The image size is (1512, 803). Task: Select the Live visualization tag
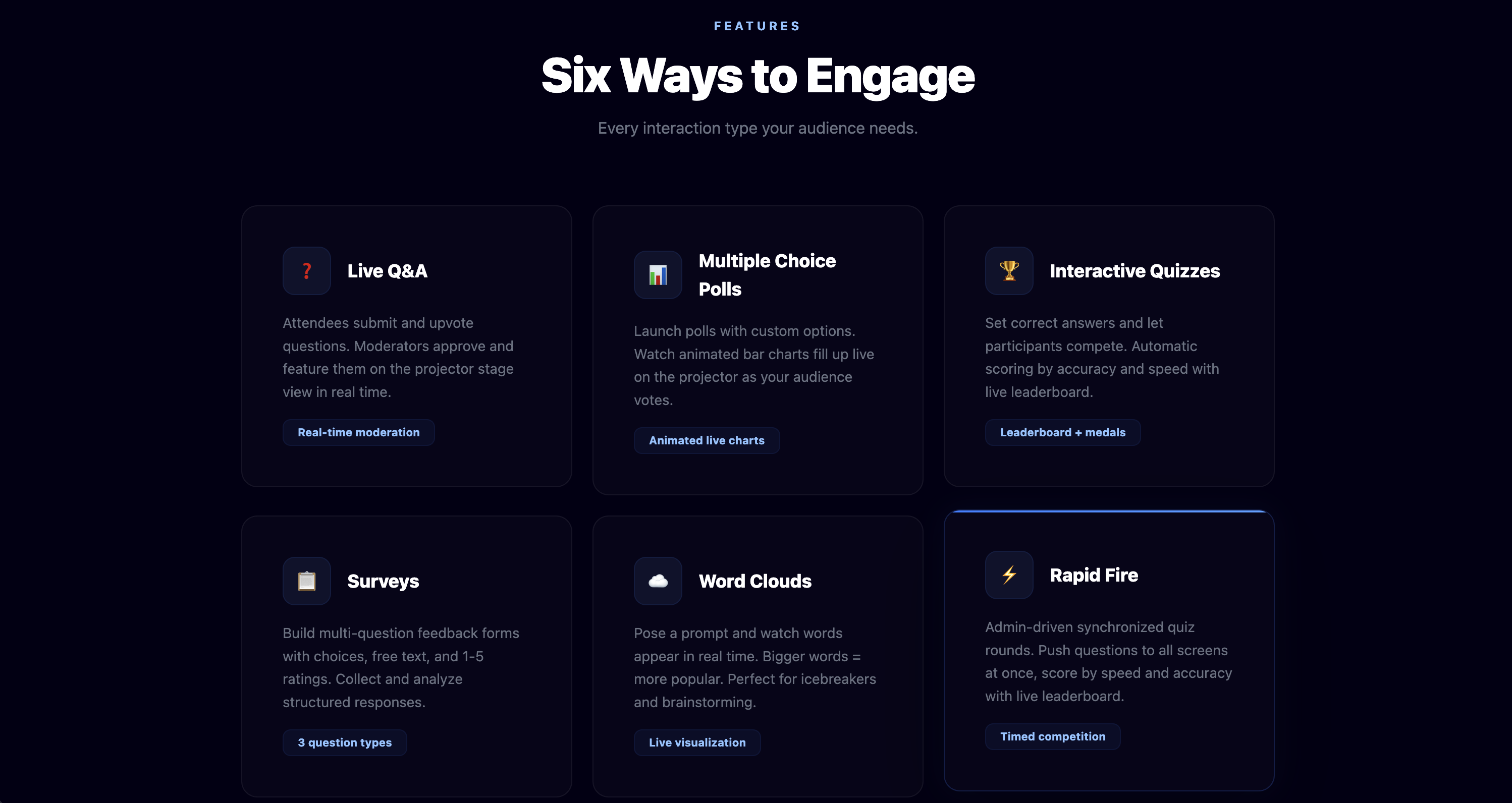point(697,742)
